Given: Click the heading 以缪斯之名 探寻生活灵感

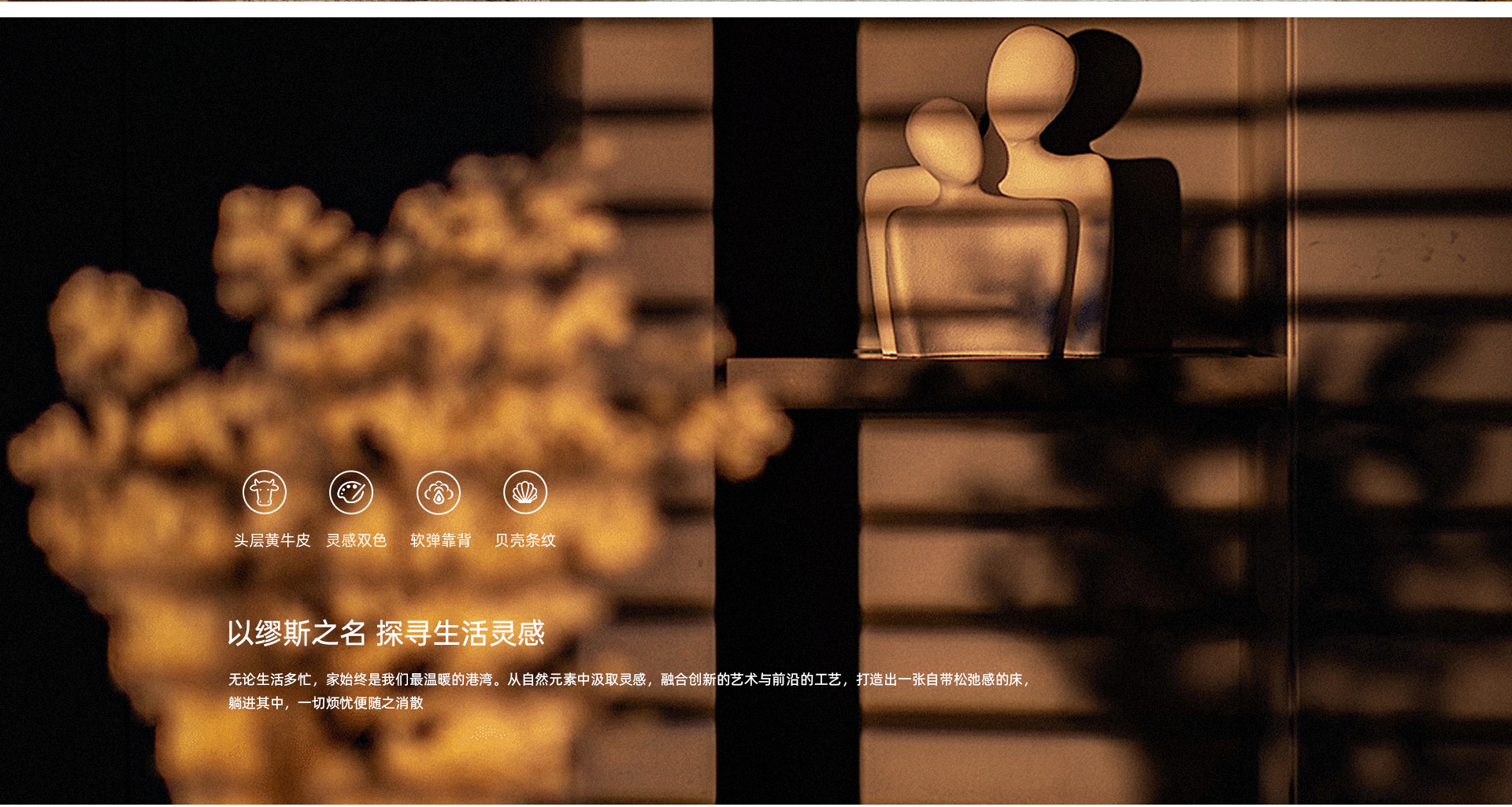Looking at the screenshot, I should pyautogui.click(x=386, y=633).
